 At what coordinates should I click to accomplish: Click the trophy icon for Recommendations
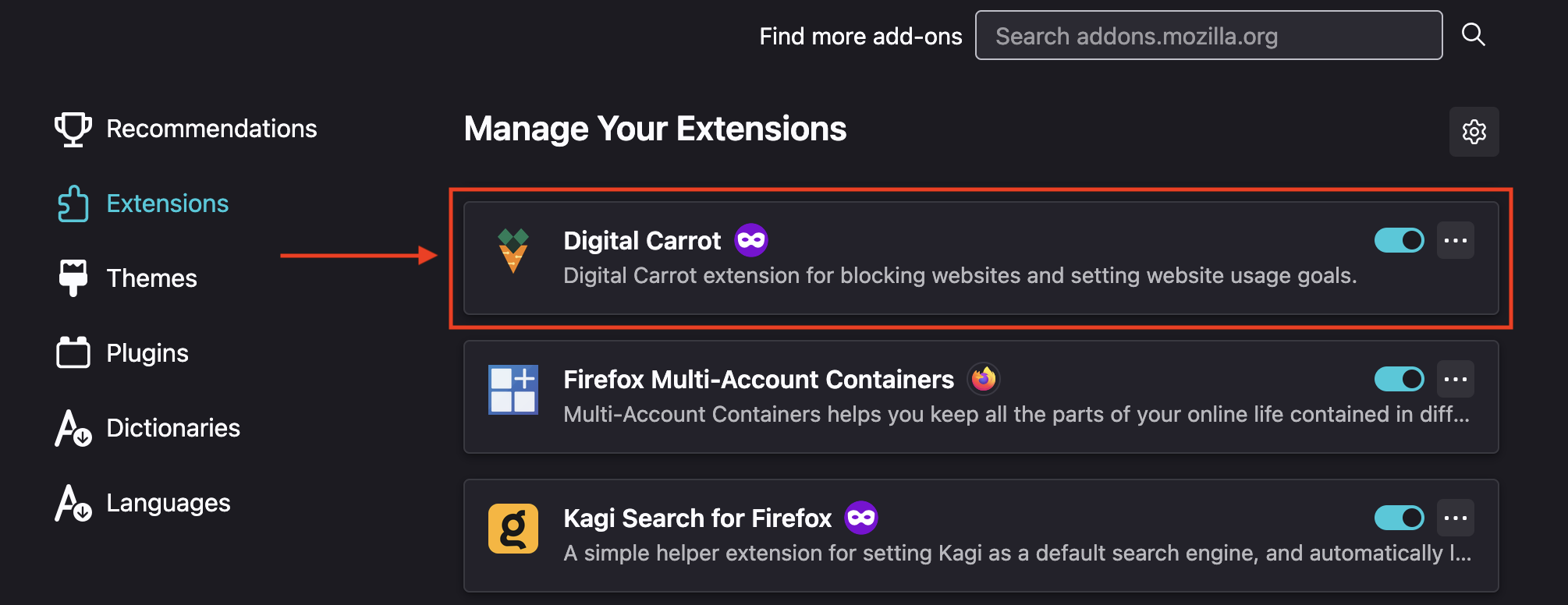tap(73, 129)
